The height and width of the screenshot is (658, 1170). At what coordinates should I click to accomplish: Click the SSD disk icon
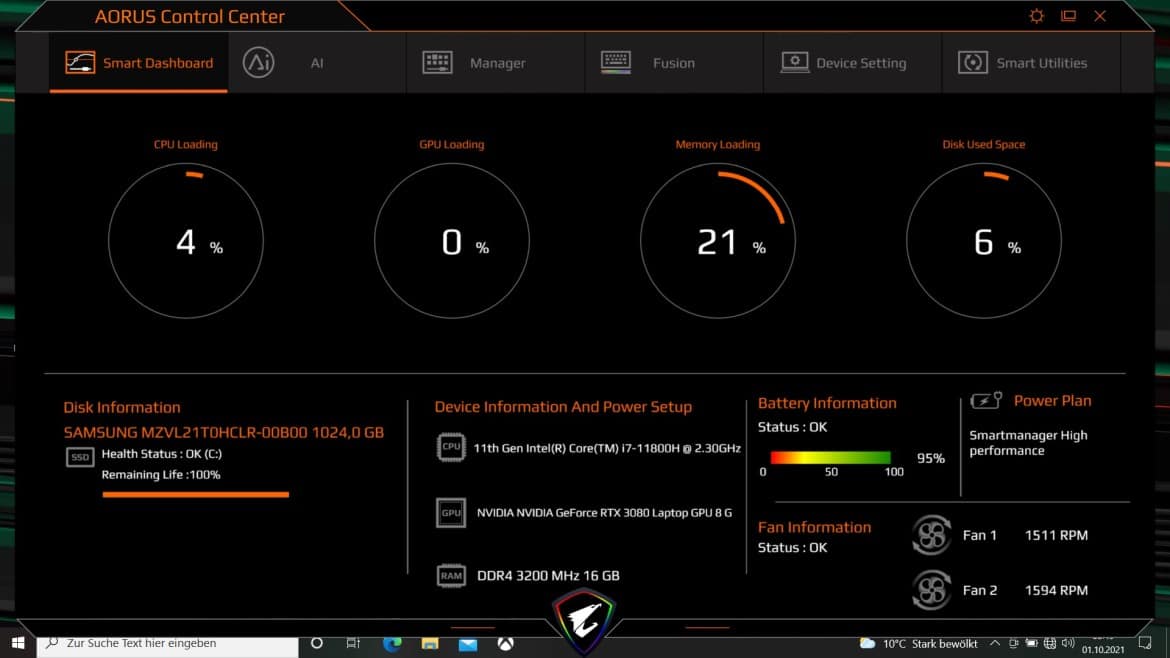tap(80, 457)
